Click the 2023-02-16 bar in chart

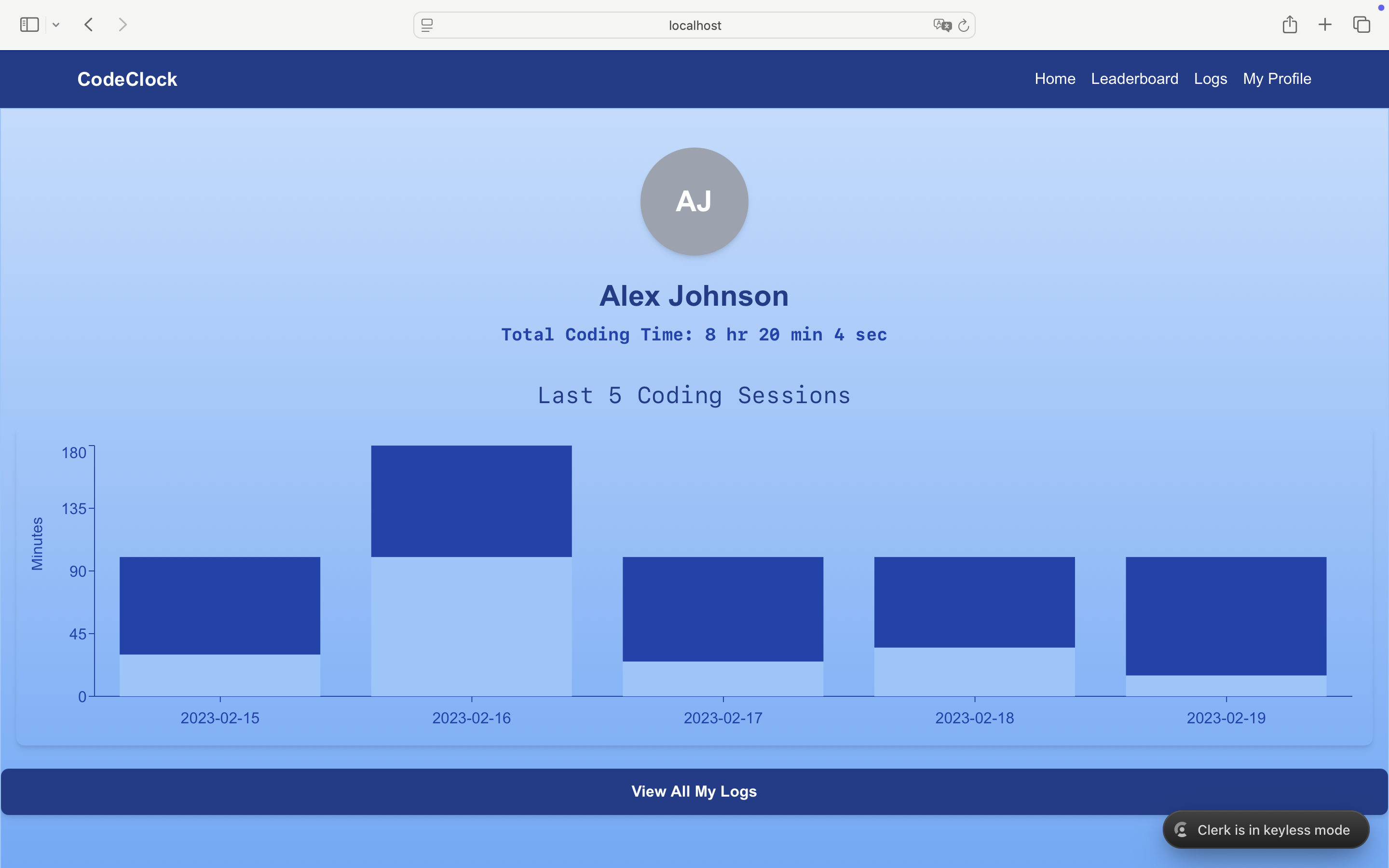click(471, 501)
